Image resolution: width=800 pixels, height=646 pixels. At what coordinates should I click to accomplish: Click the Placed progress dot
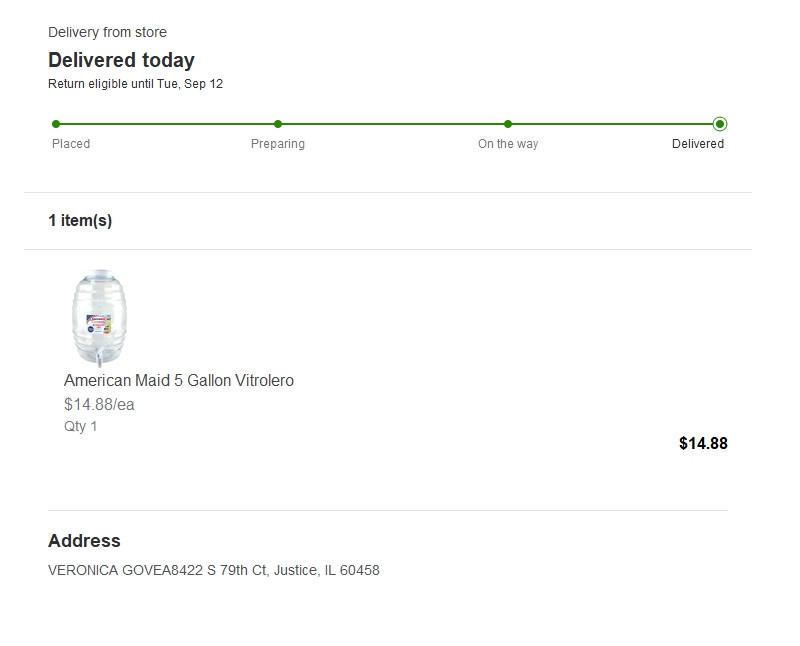coord(56,124)
